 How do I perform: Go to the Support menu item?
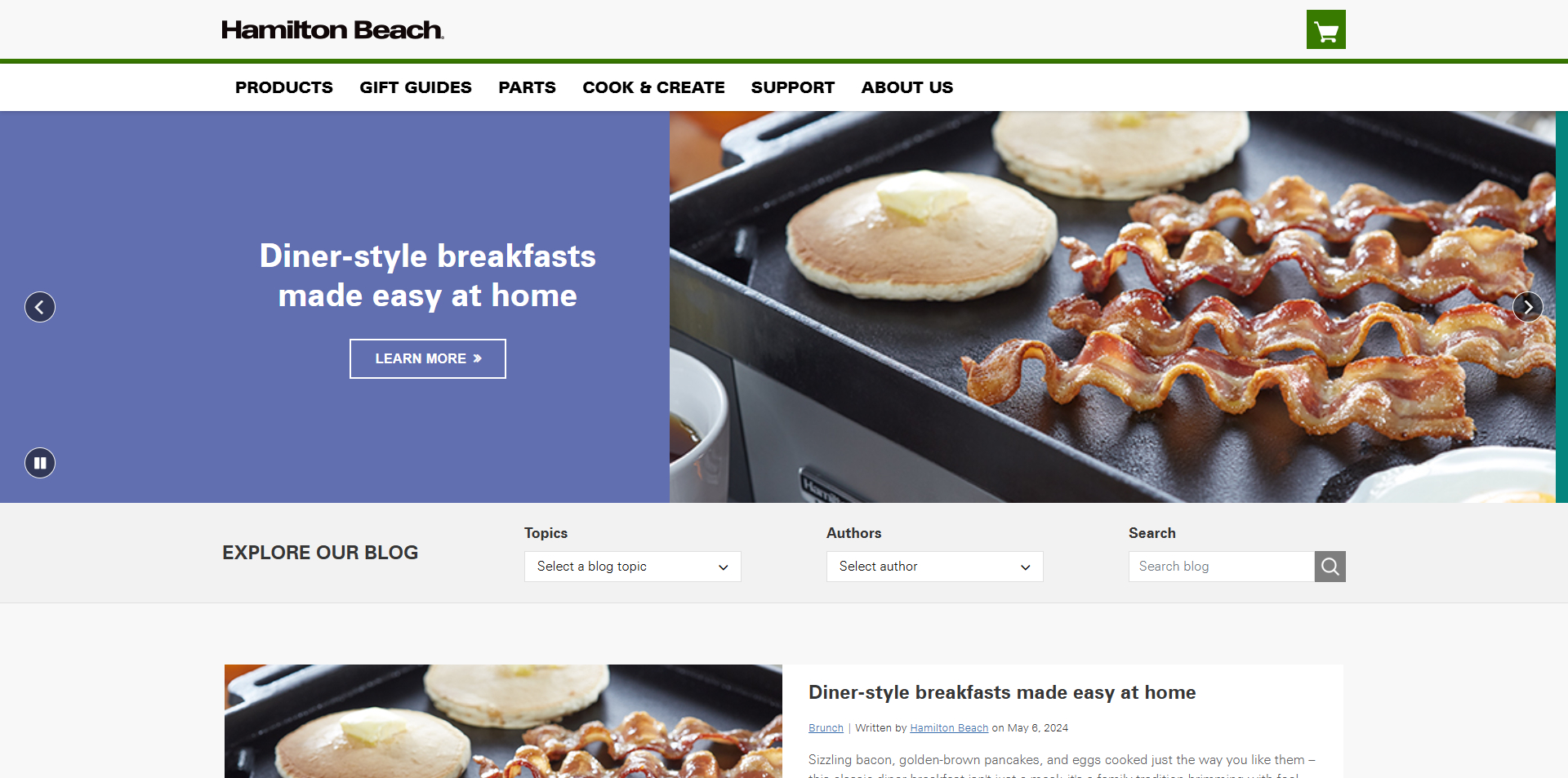793,87
